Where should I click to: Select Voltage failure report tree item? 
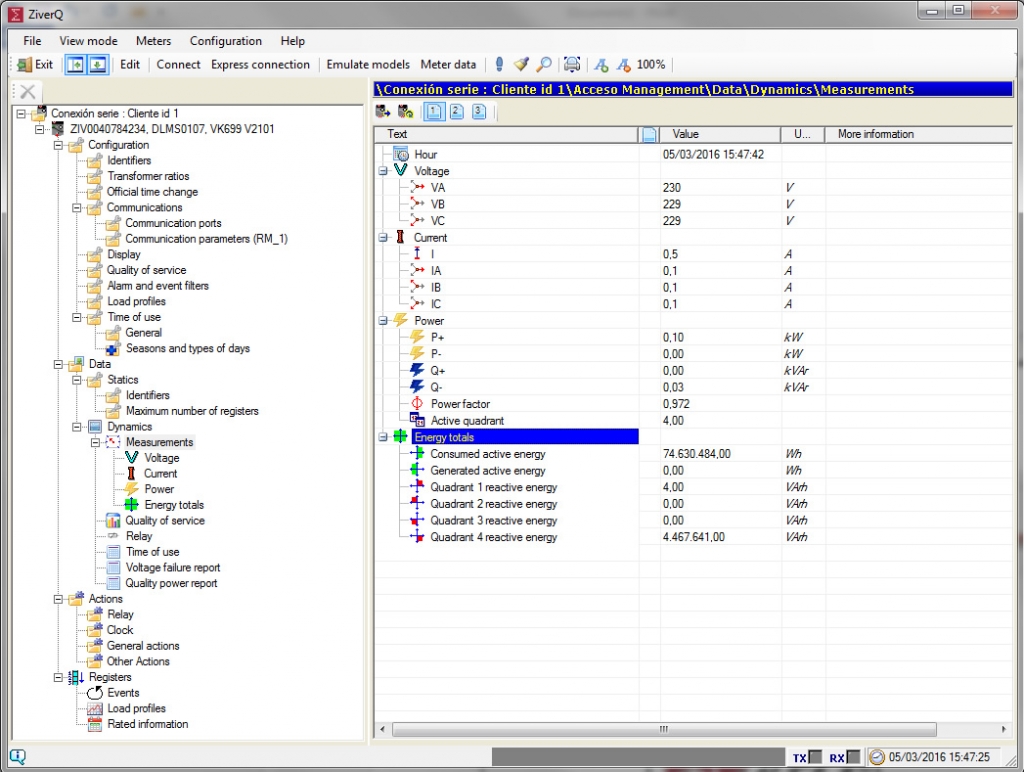(173, 567)
